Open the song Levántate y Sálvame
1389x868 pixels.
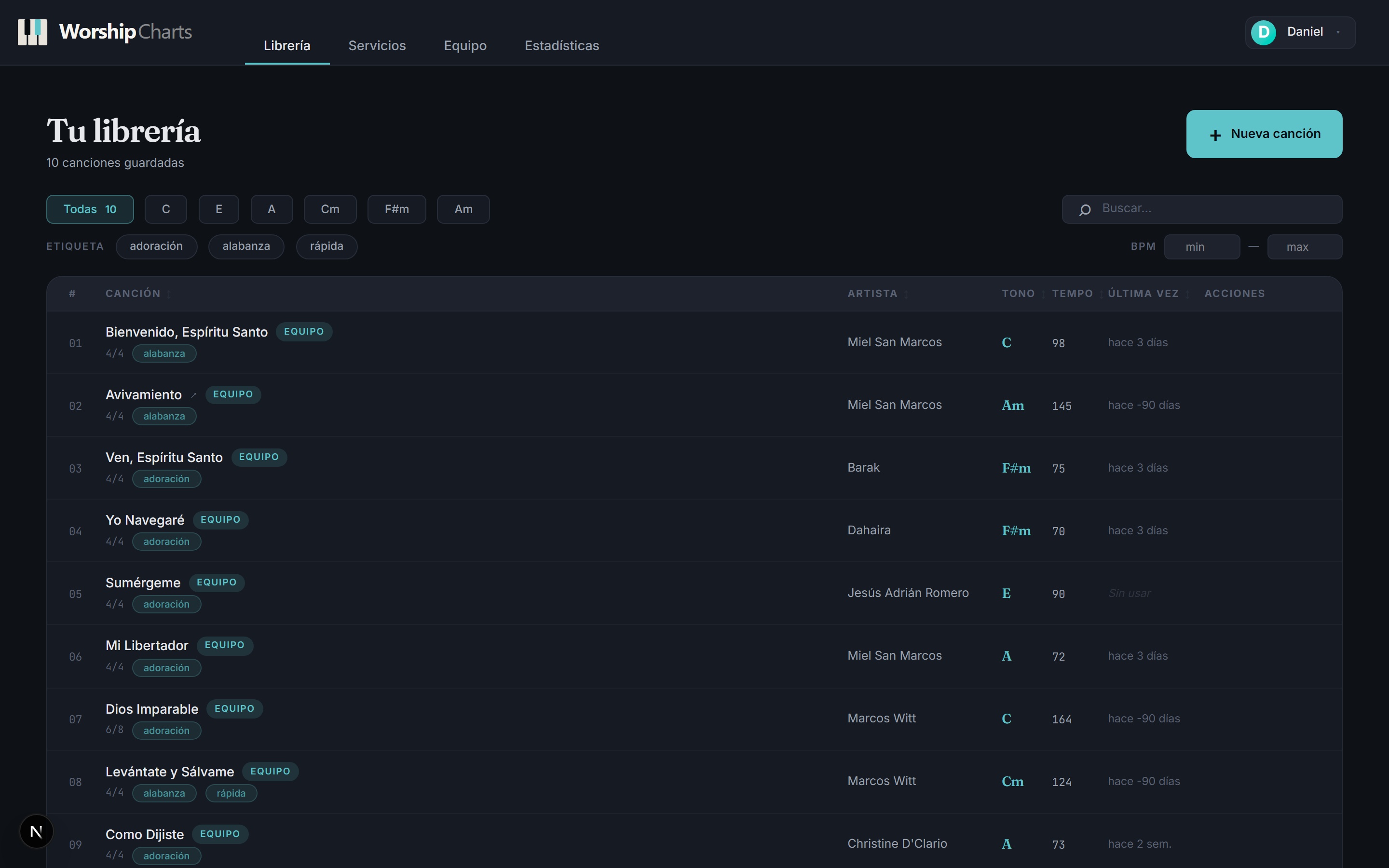coord(170,772)
